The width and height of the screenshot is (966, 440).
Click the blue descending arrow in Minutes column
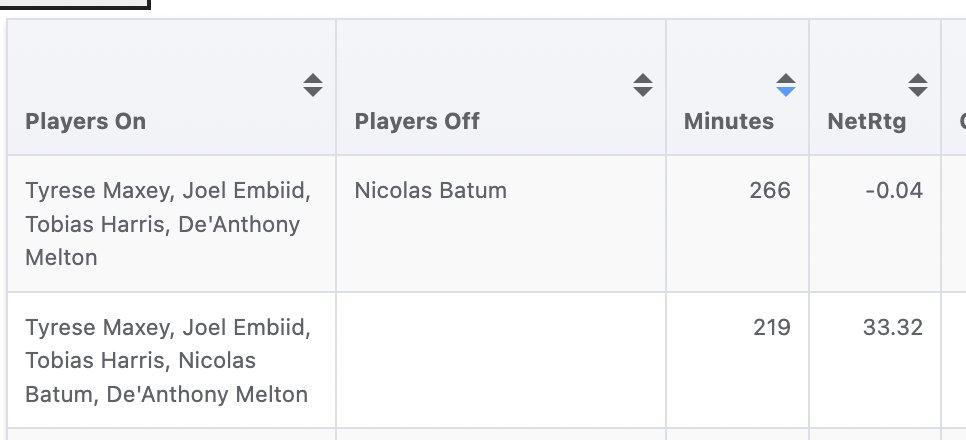tap(786, 91)
